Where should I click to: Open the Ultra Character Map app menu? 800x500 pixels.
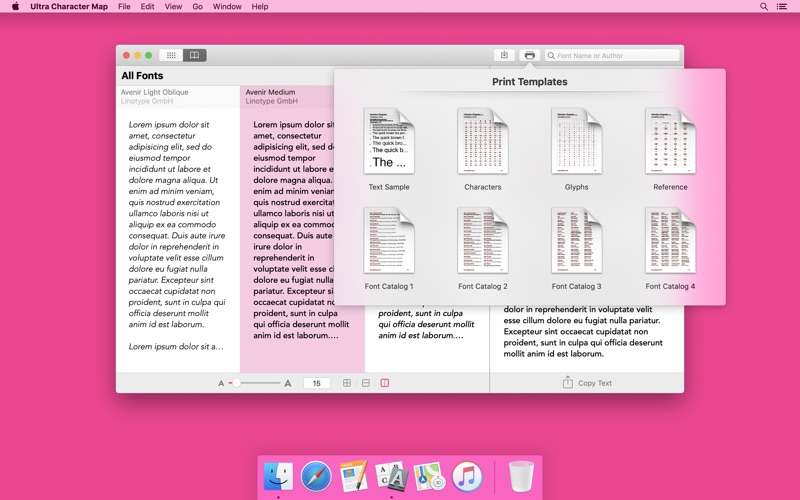point(69,7)
